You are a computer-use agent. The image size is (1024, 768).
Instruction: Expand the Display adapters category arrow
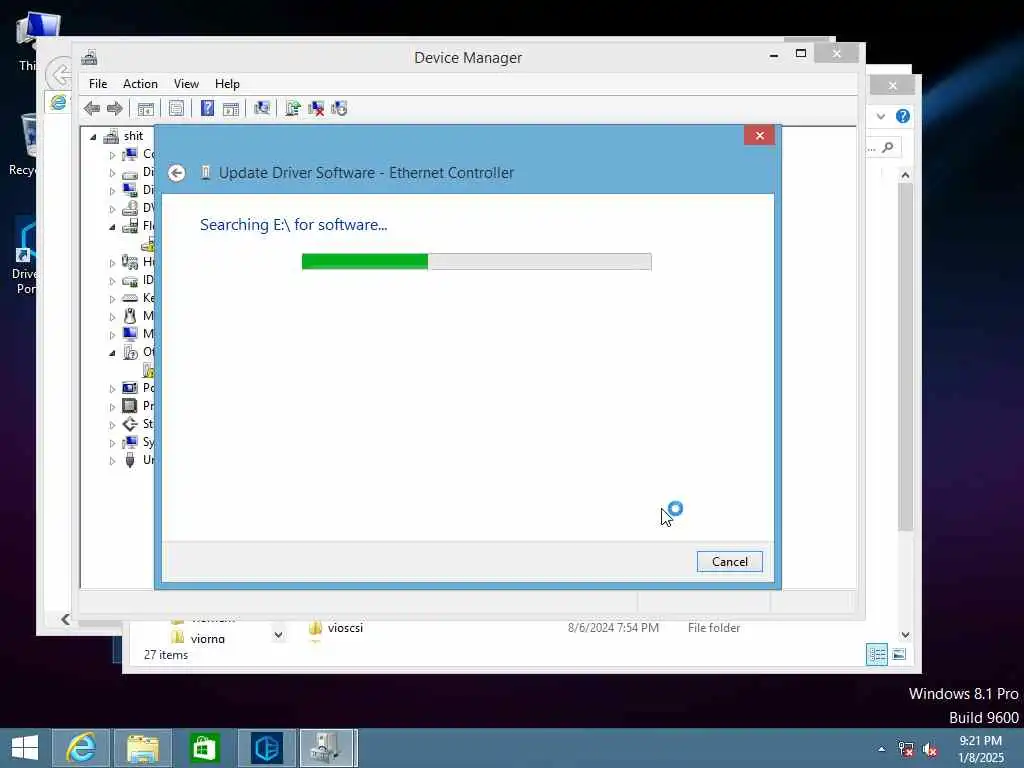click(x=112, y=191)
